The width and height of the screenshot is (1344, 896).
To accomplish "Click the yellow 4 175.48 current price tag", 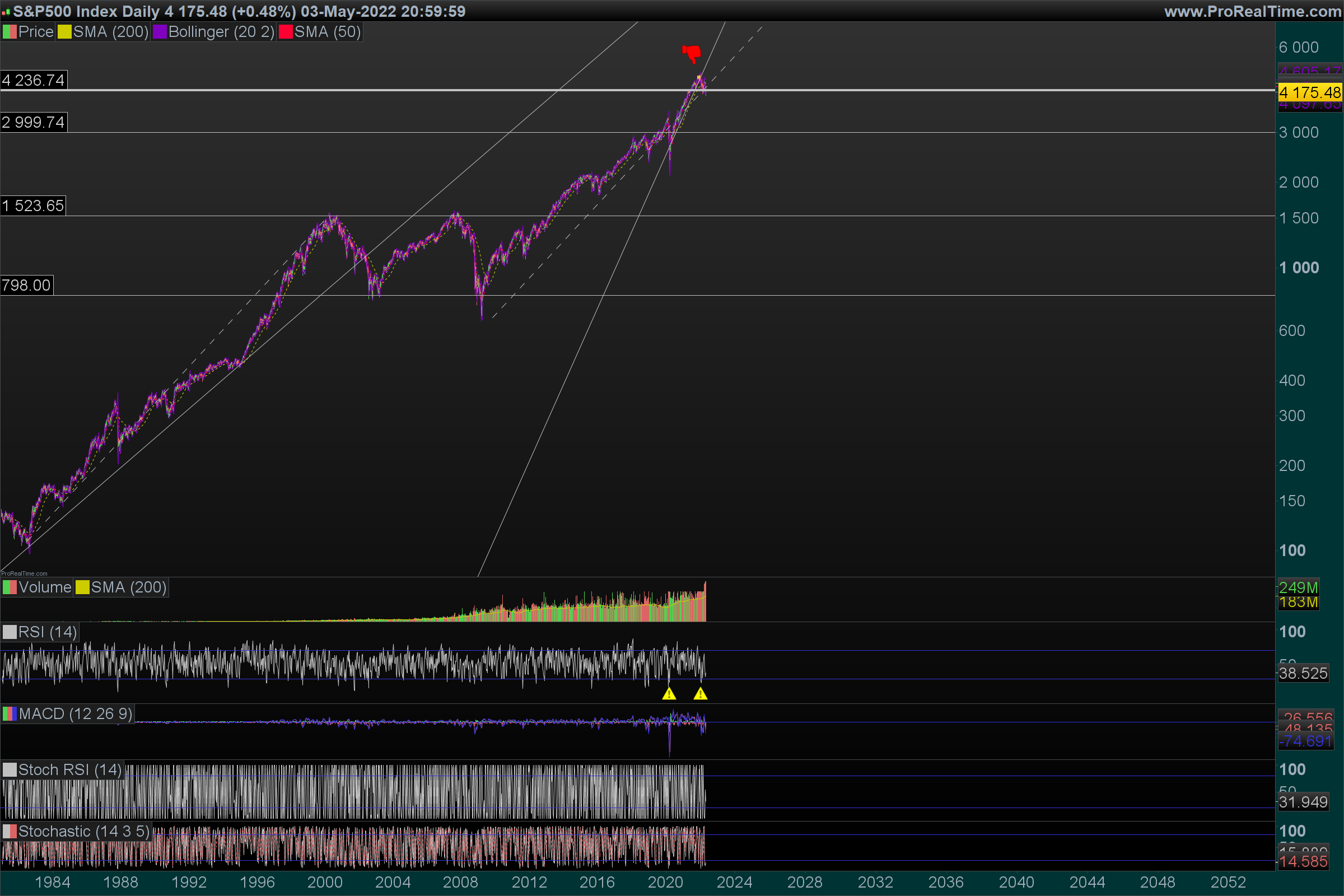I will [x=1310, y=92].
